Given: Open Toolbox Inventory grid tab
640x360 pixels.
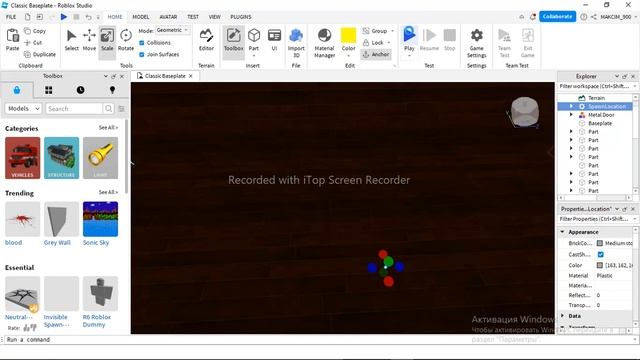Looking at the screenshot, I should click(x=49, y=90).
